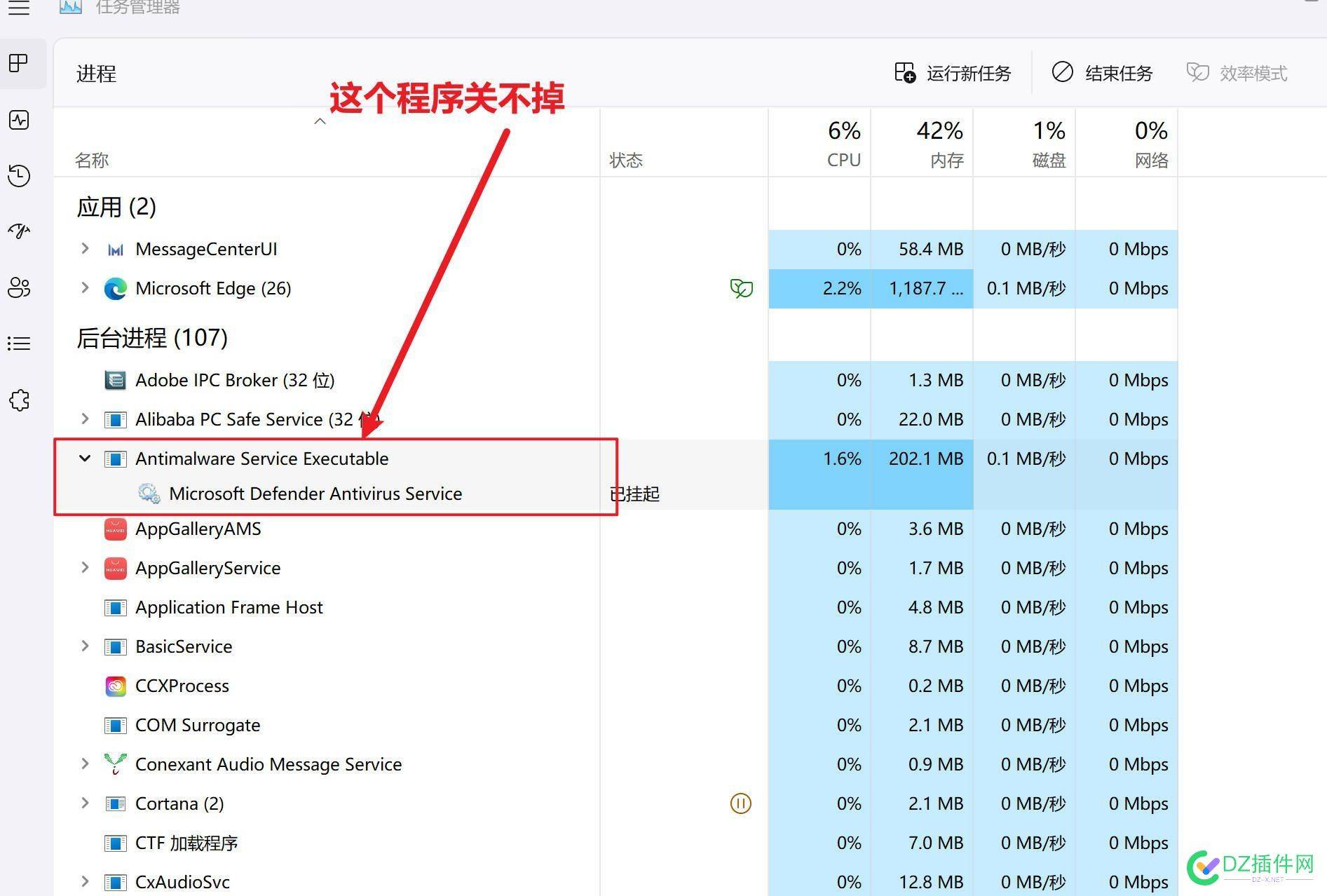Select the Adobe IPC Broker (32 位) row

pos(615,380)
